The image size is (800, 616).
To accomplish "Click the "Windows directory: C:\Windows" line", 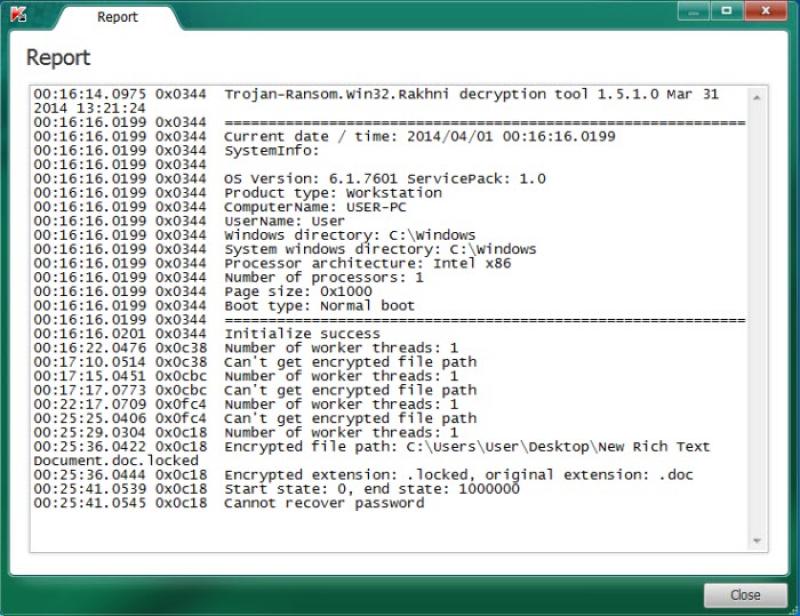I will (x=255, y=235).
